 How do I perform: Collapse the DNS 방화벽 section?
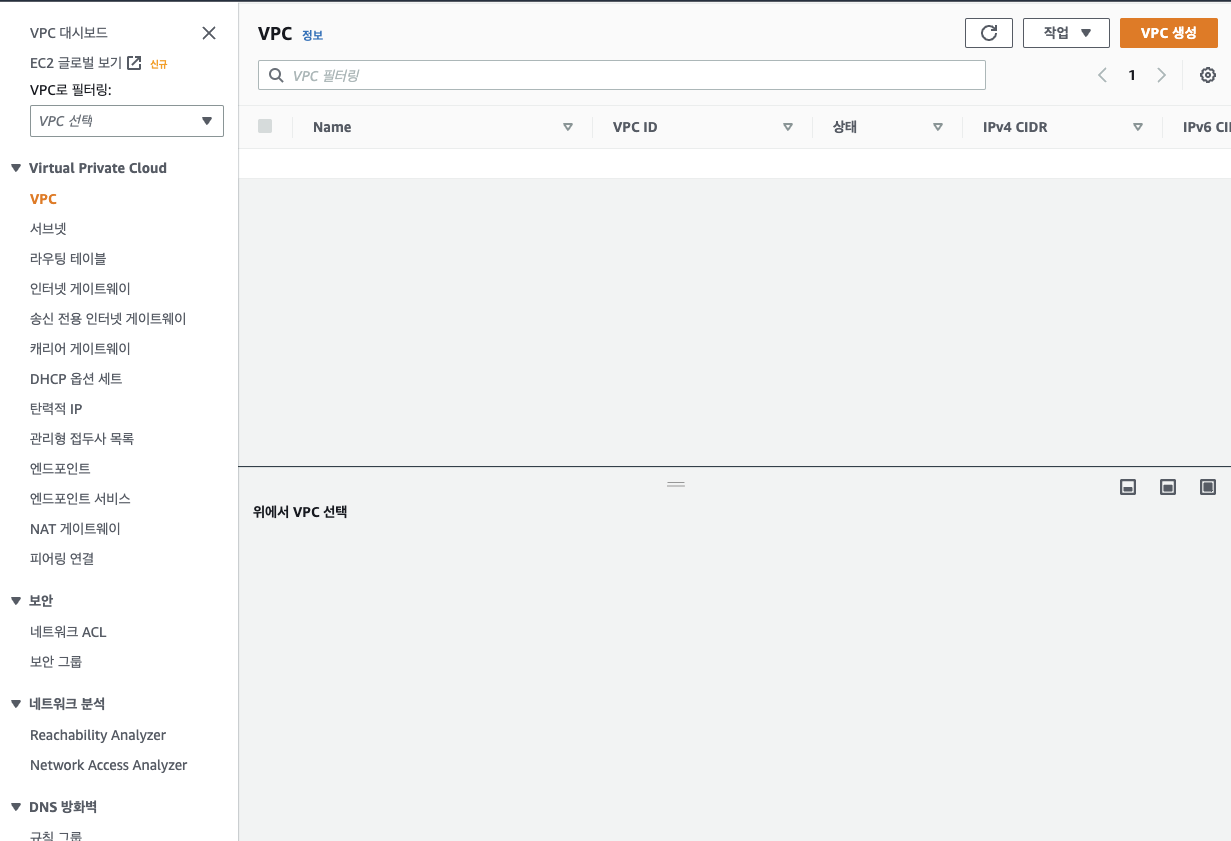click(x=16, y=807)
